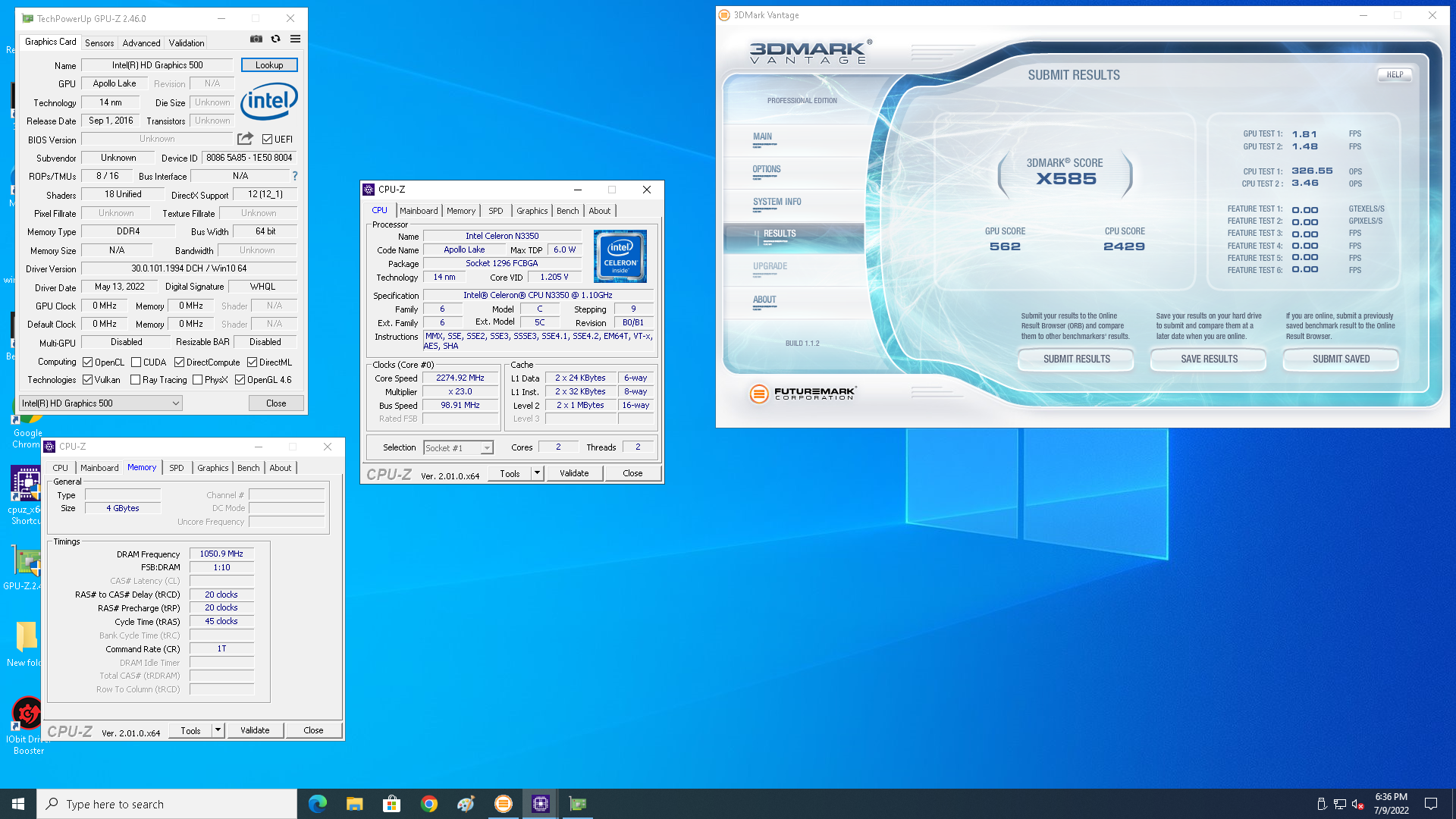
Task: Click the GPU-Z taskbar icon
Action: [578, 804]
